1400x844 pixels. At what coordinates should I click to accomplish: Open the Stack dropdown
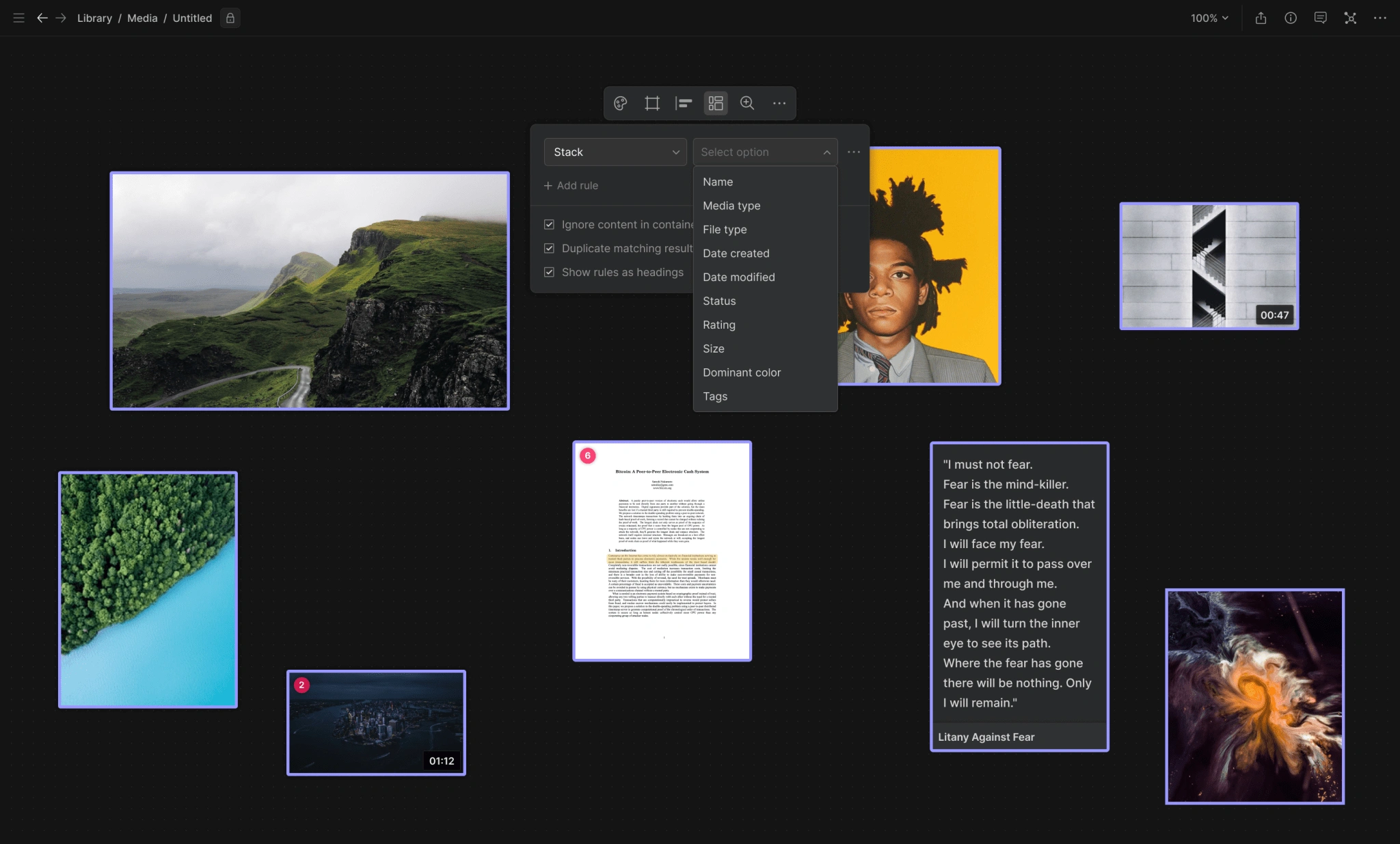point(615,152)
